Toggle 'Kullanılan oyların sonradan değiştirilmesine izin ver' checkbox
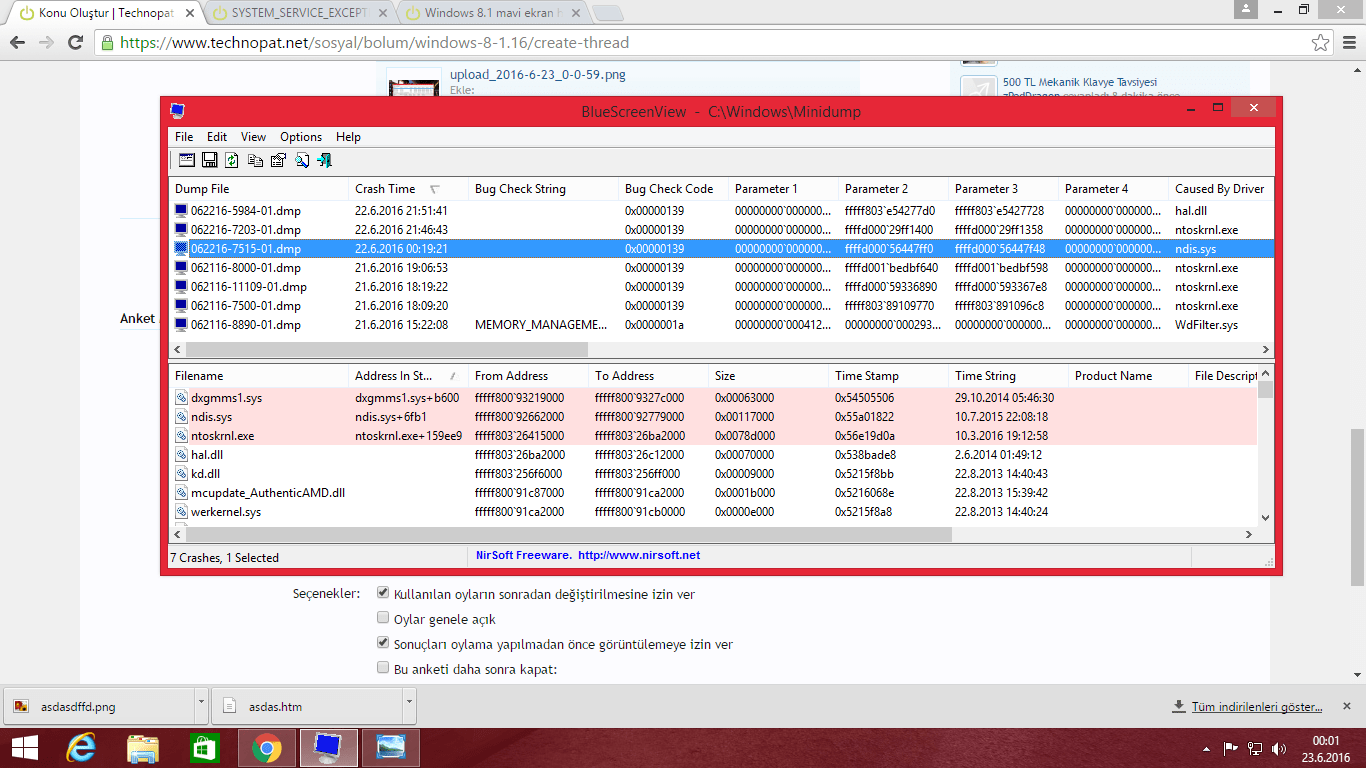Screen dimensions: 1366x768 (383, 593)
